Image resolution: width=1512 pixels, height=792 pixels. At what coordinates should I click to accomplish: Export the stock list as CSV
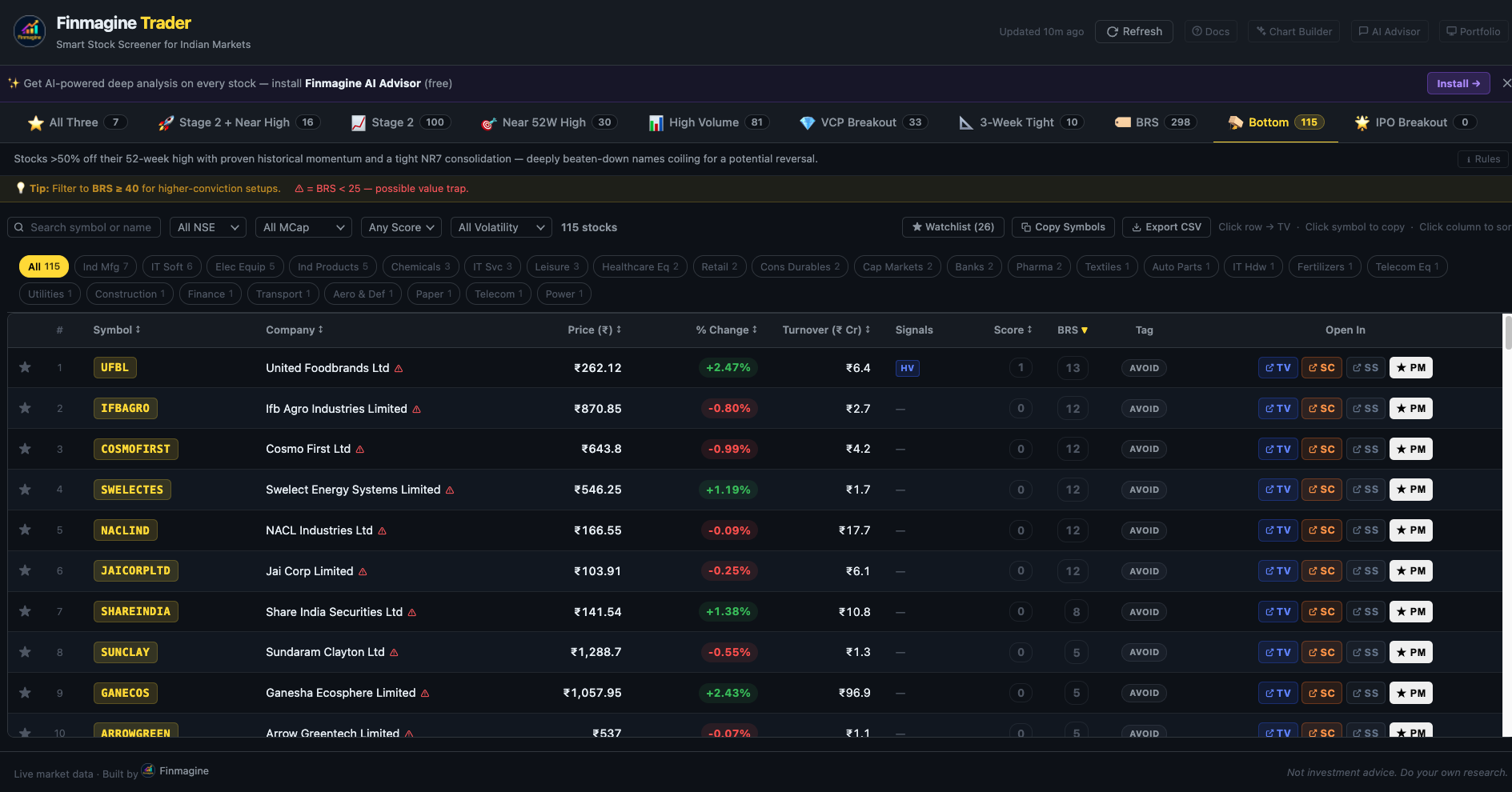tap(1165, 227)
